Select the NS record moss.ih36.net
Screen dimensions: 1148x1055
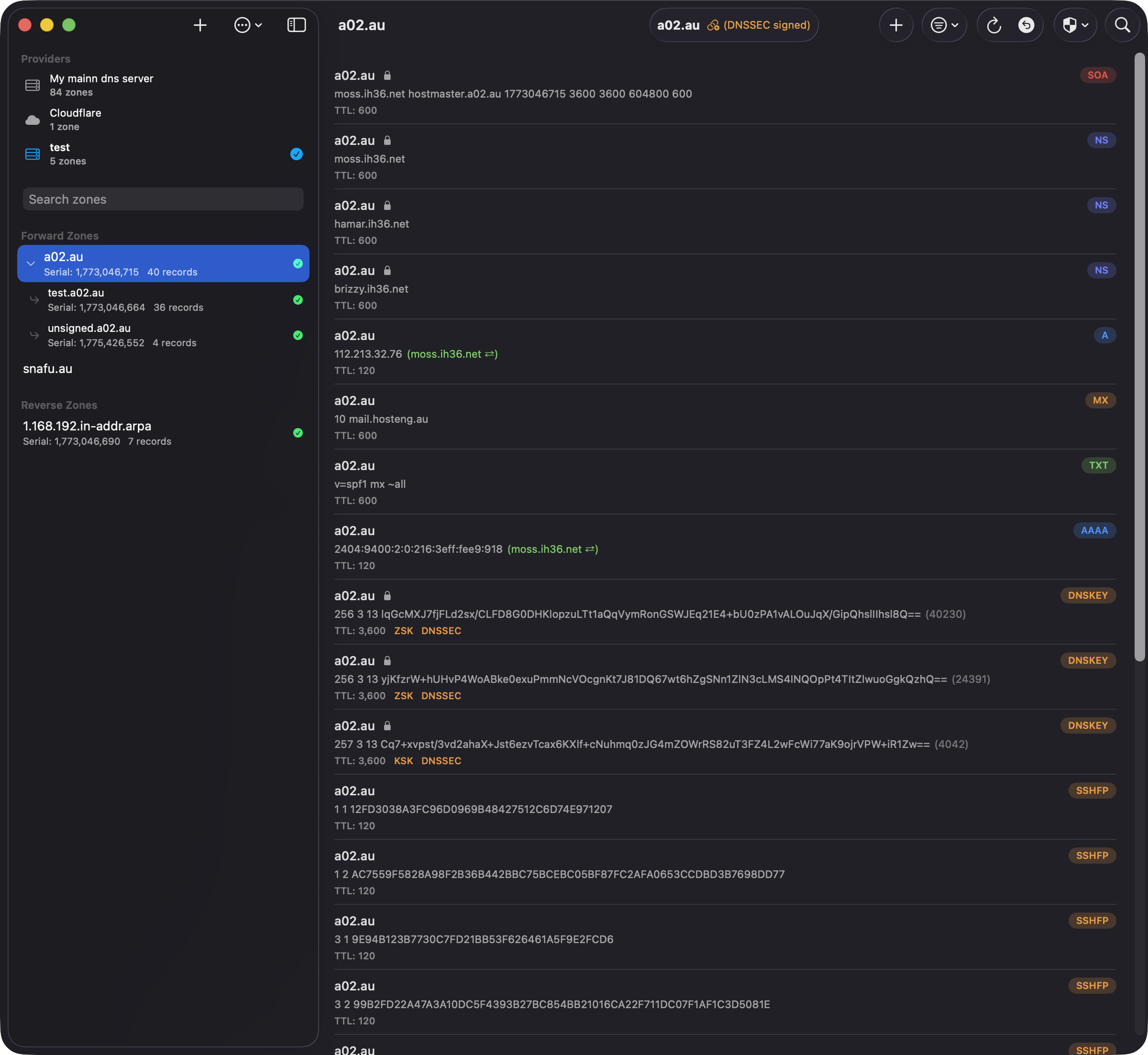click(725, 157)
